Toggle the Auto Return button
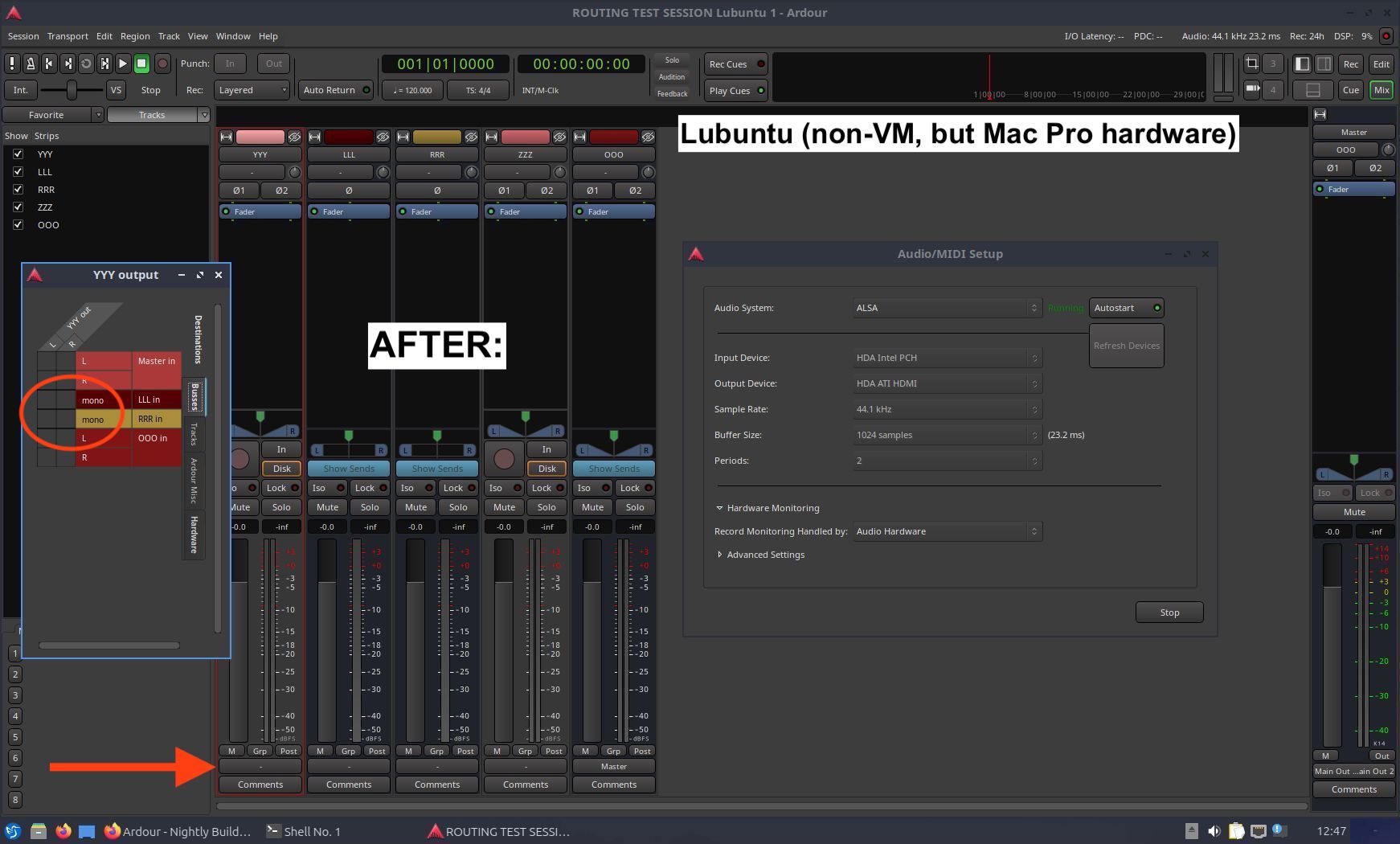1400x844 pixels. pyautogui.click(x=336, y=90)
